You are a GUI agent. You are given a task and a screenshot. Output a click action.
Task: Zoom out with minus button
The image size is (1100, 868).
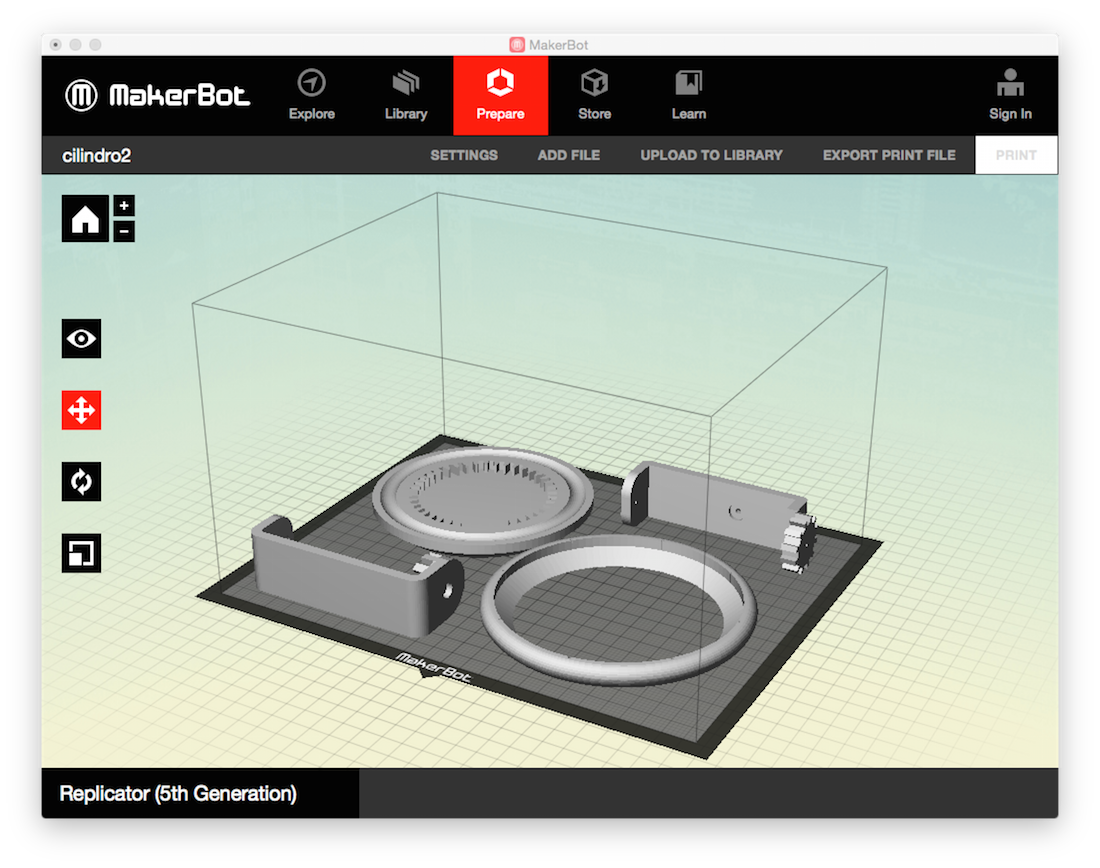point(124,231)
